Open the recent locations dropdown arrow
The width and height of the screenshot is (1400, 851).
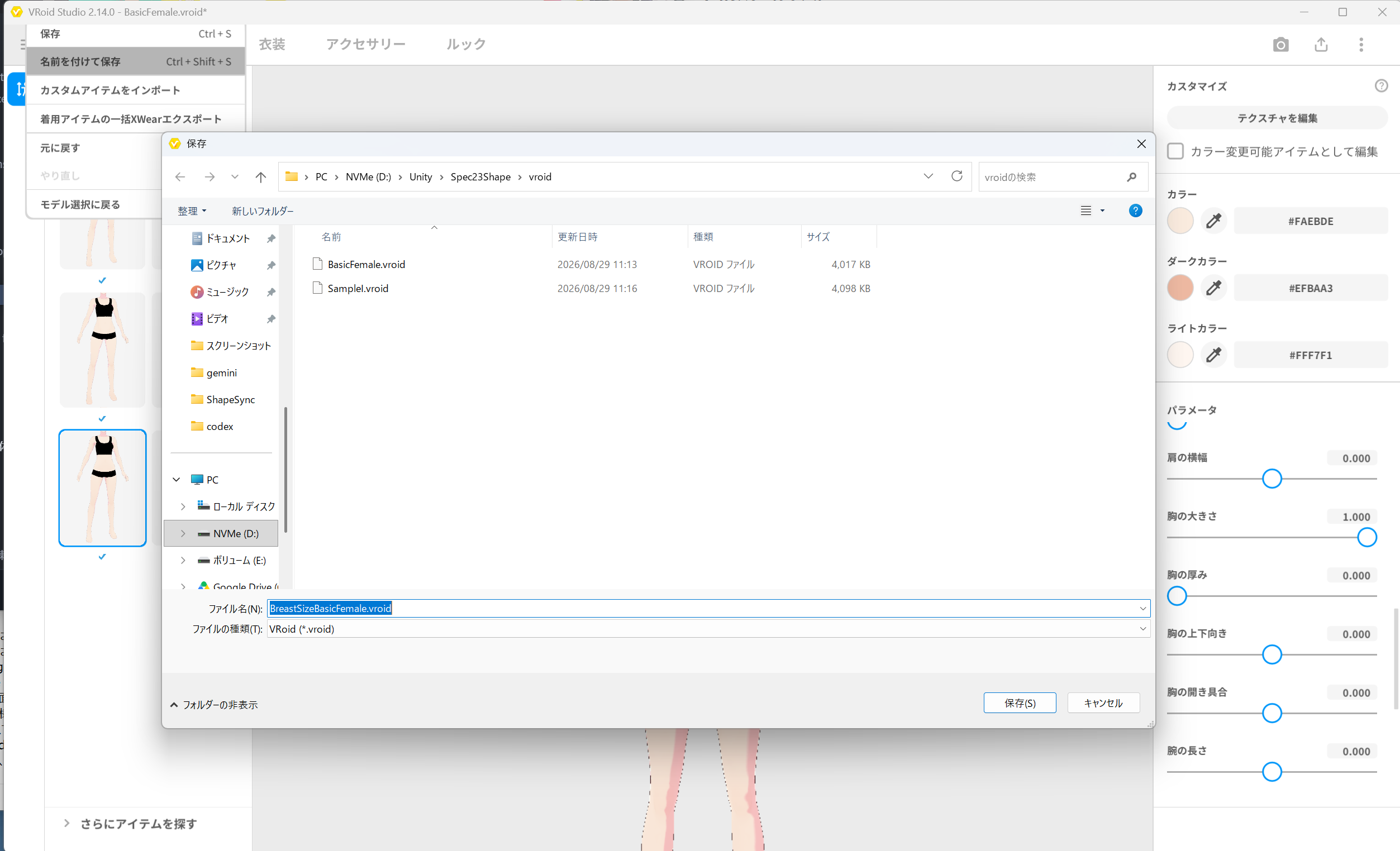point(235,176)
